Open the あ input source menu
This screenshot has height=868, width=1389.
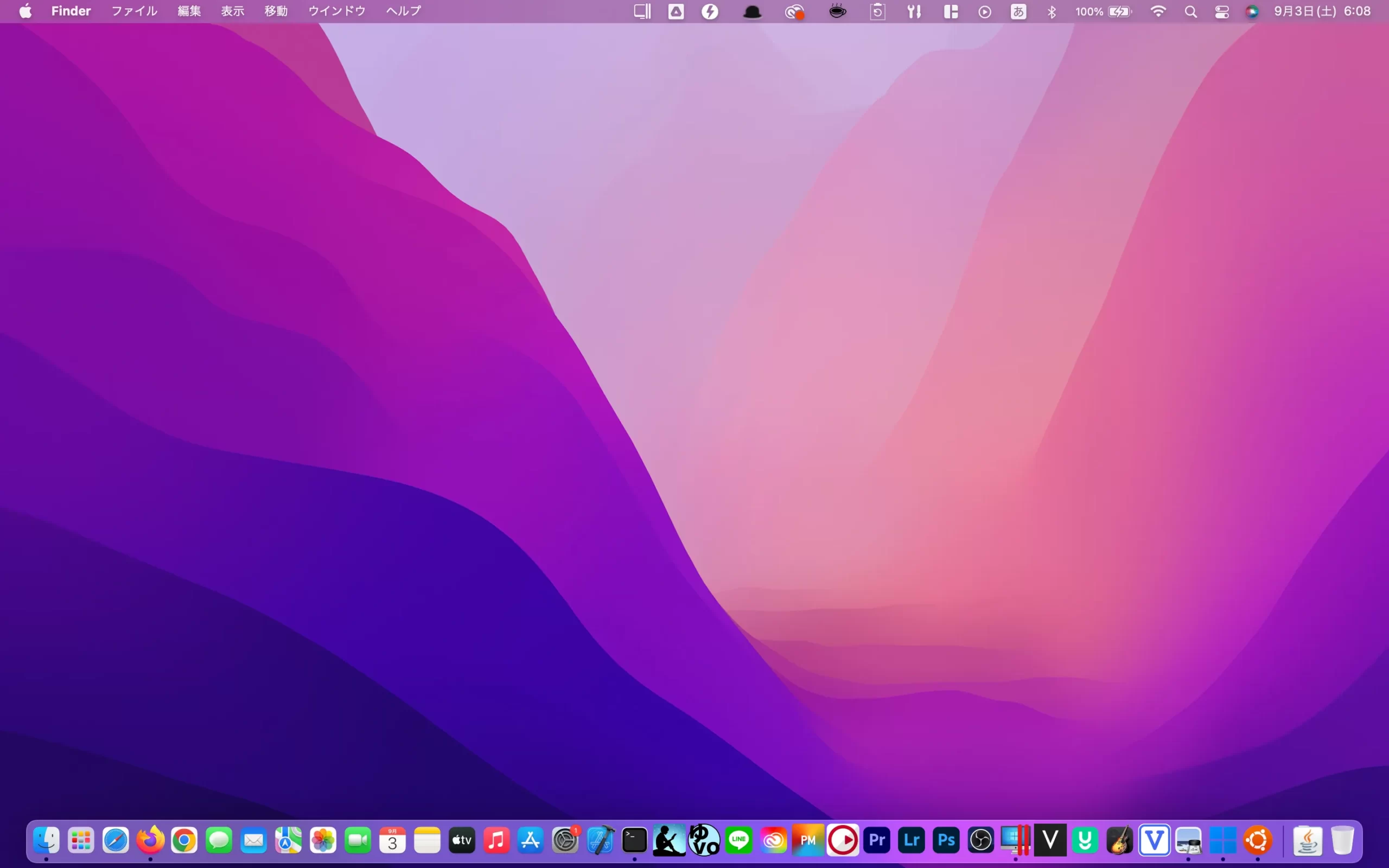(1019, 11)
